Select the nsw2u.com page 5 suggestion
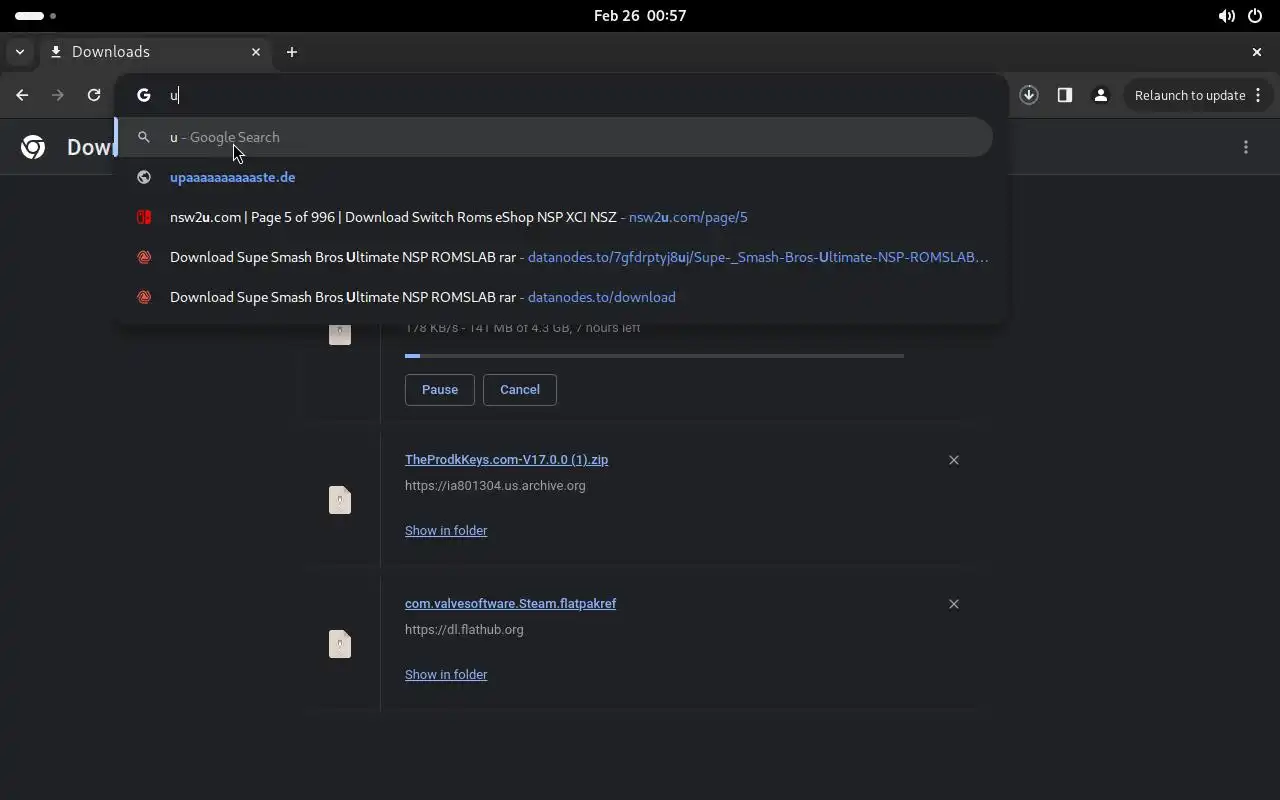 (x=554, y=217)
